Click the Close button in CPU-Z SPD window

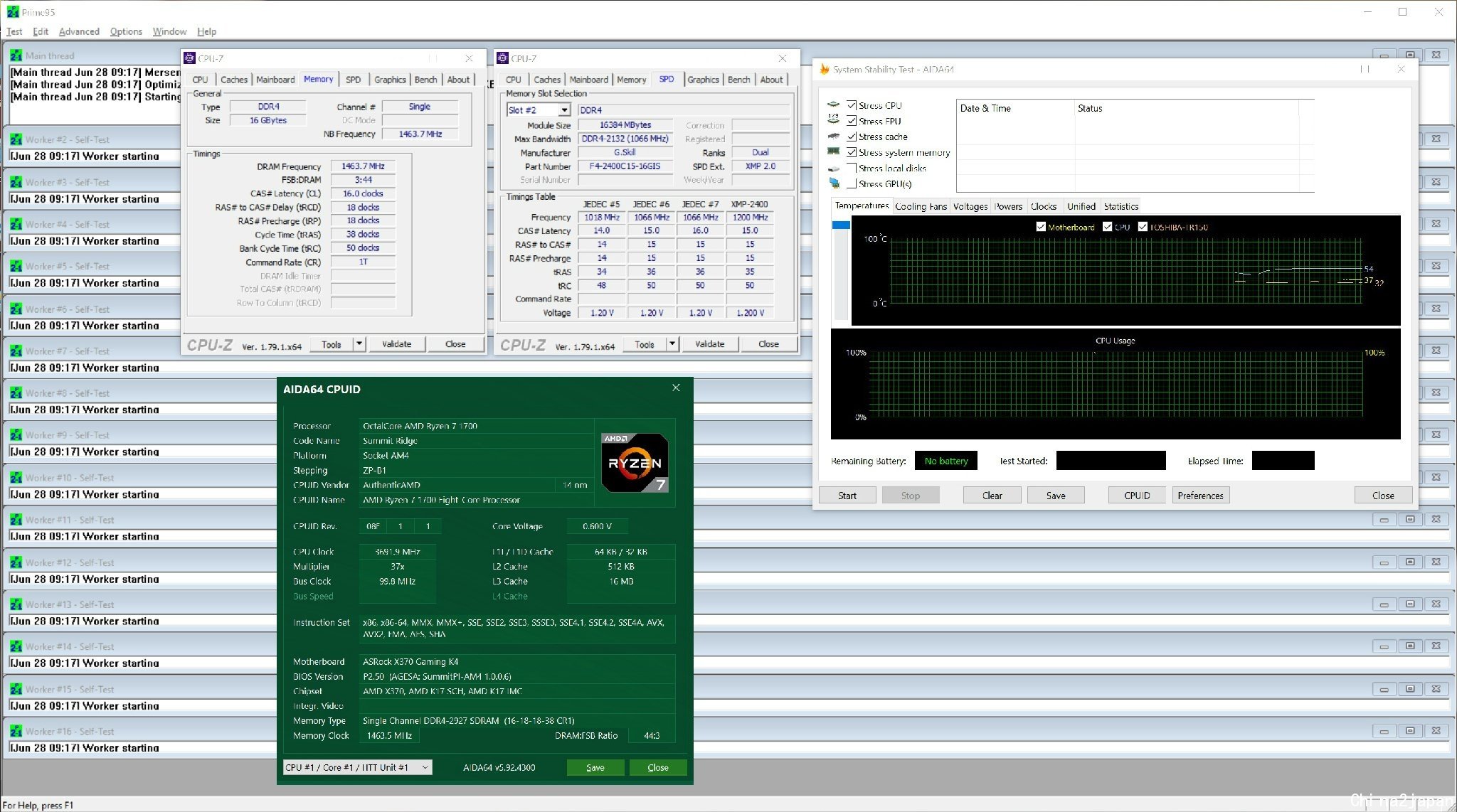pyautogui.click(x=768, y=344)
